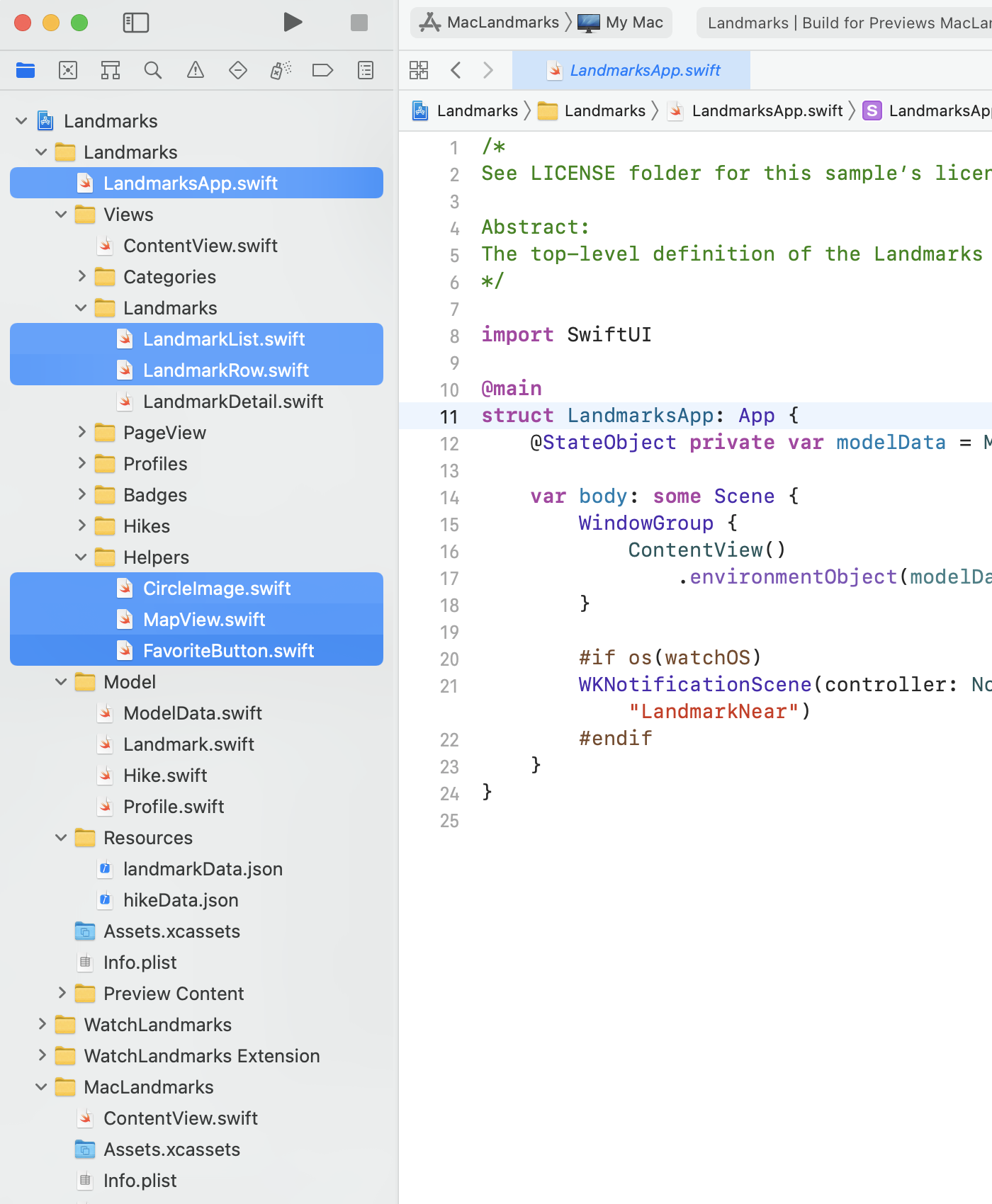Open ModelData.swift file
The height and width of the screenshot is (1204, 992).
[196, 713]
